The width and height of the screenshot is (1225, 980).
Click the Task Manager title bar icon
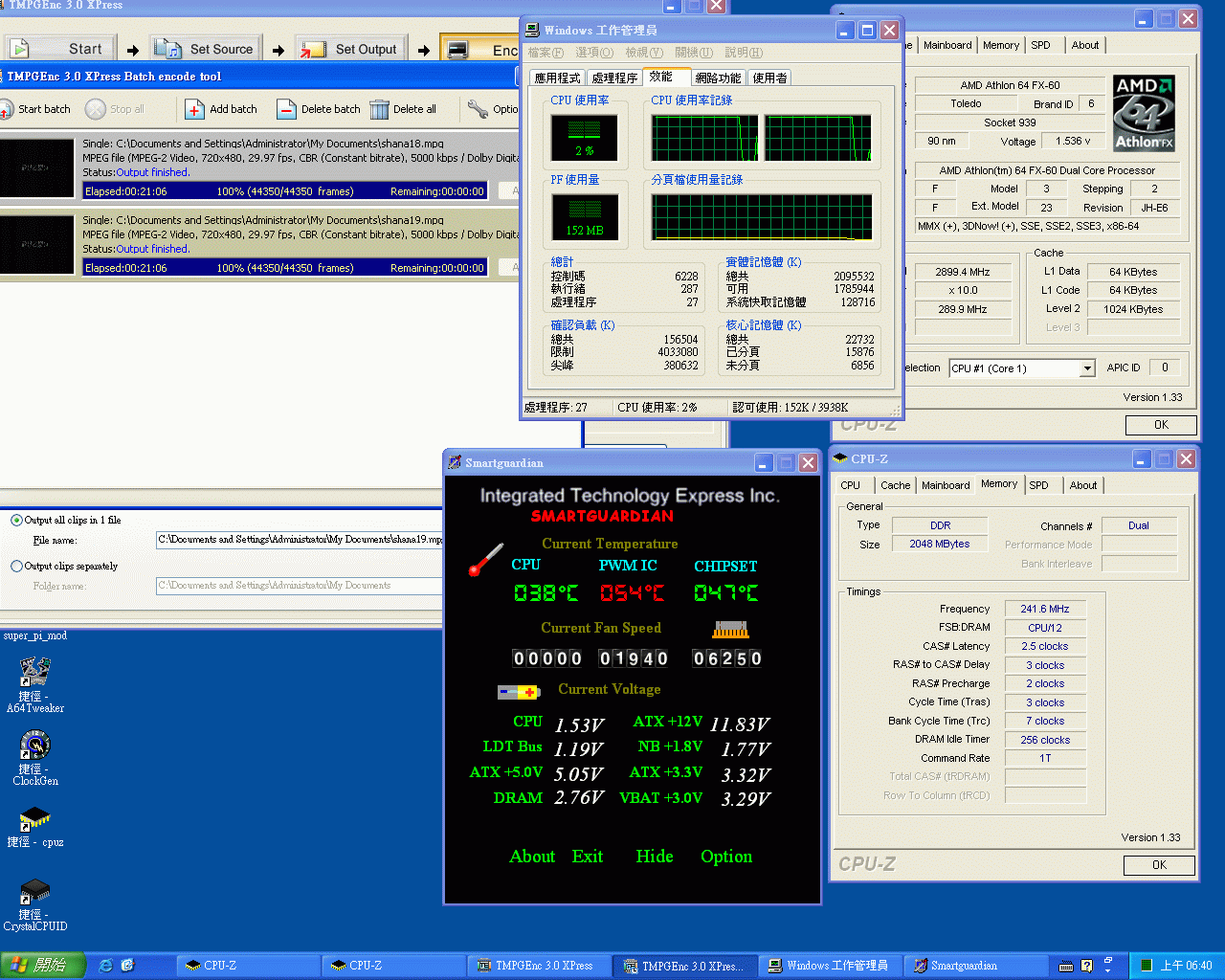532,30
